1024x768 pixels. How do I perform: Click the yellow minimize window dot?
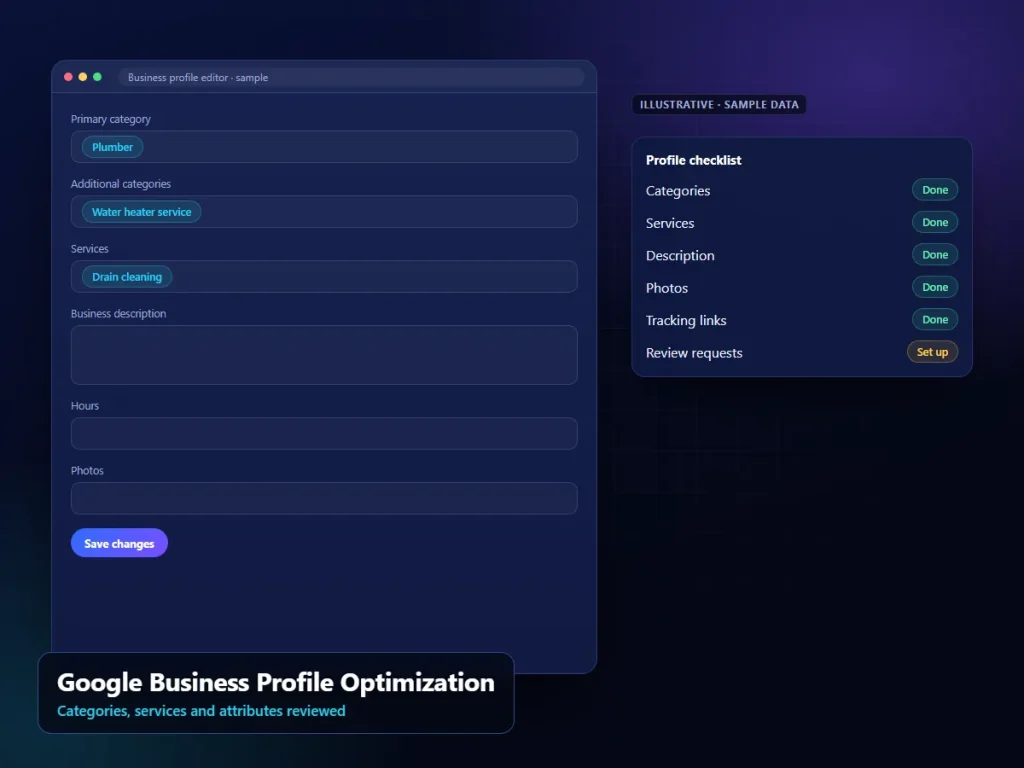click(x=82, y=77)
